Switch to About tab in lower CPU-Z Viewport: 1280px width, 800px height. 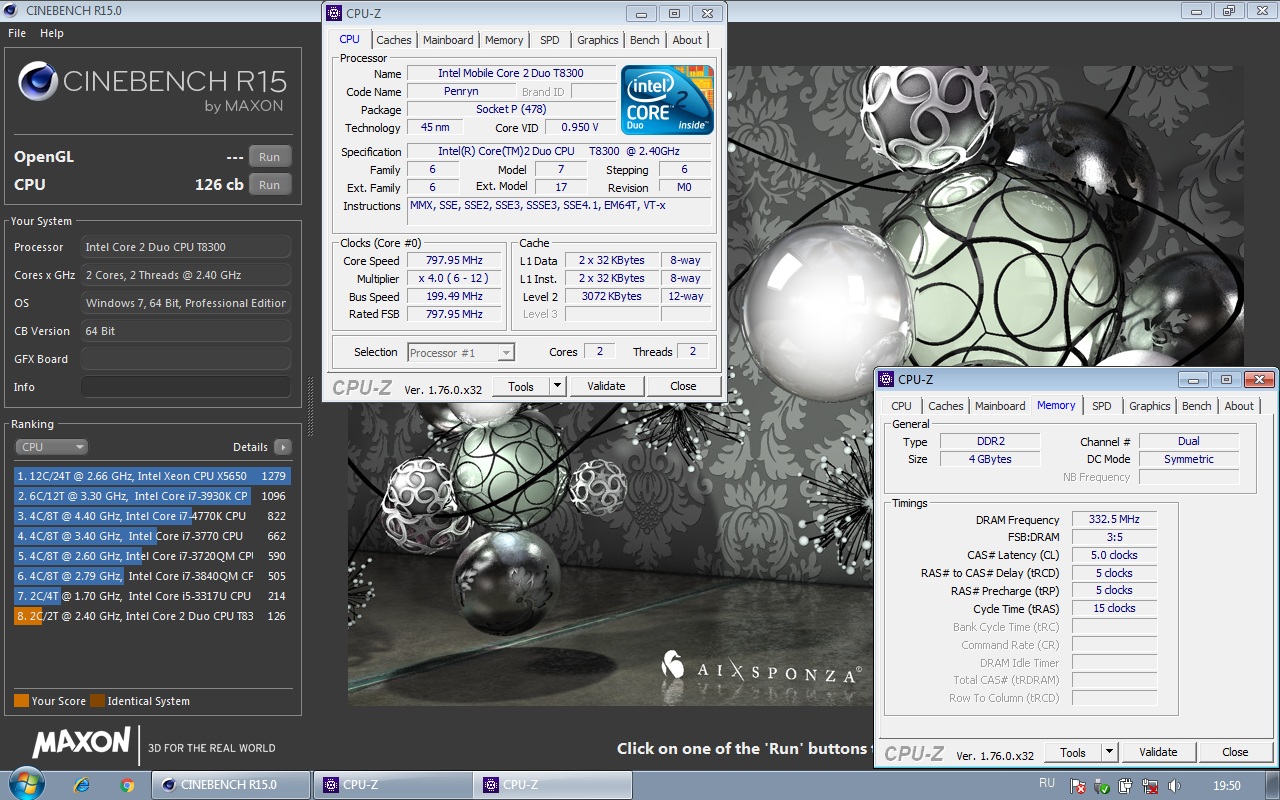pyautogui.click(x=1239, y=406)
